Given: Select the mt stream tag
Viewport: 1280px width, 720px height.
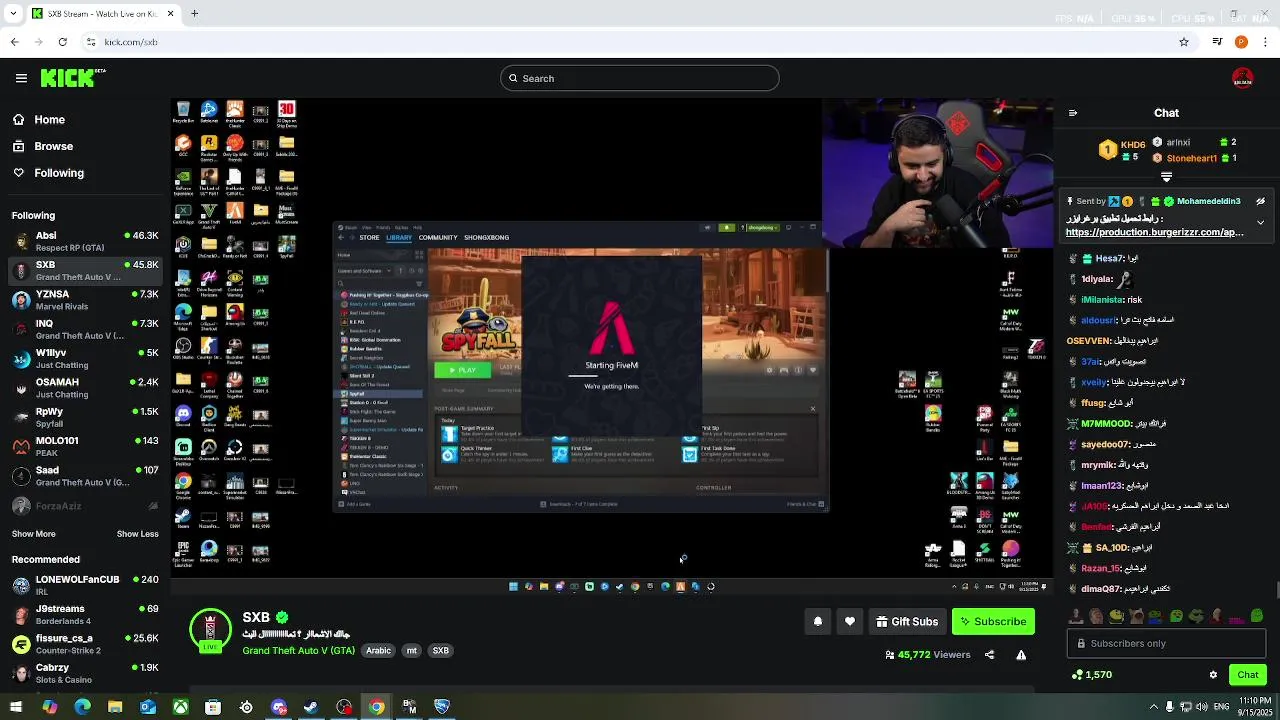Looking at the screenshot, I should pyautogui.click(x=411, y=651).
